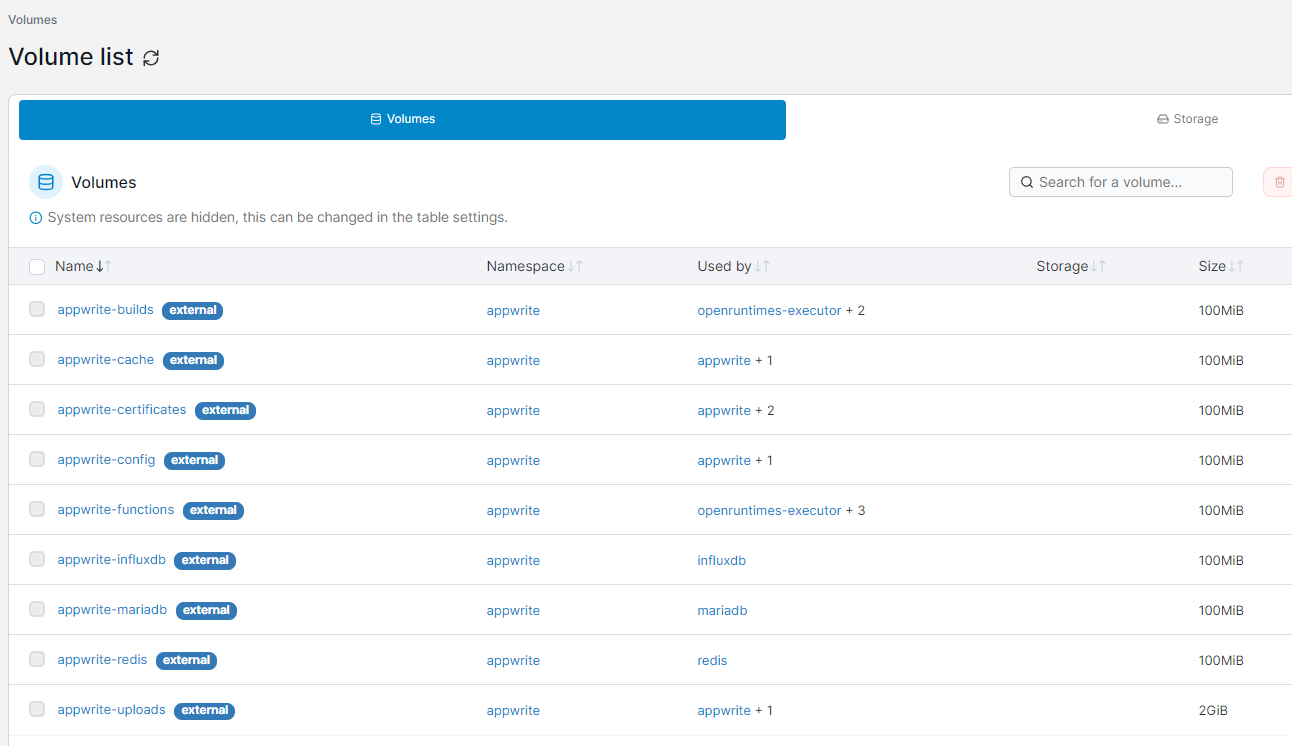
Task: Check the appwrite-influxdb row checkbox
Action: (x=37, y=559)
